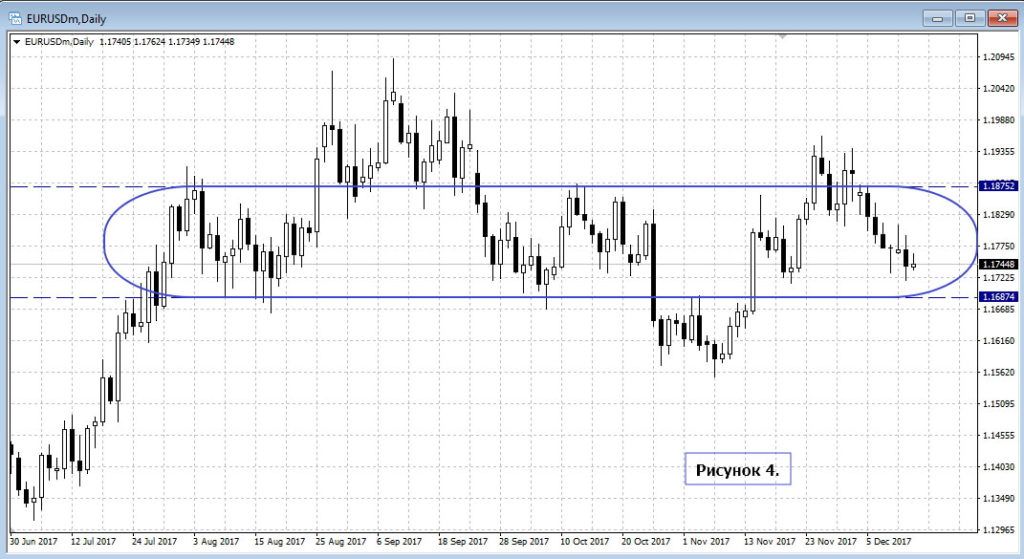Click the 1.16874 lower line price tag

pyautogui.click(x=998, y=297)
